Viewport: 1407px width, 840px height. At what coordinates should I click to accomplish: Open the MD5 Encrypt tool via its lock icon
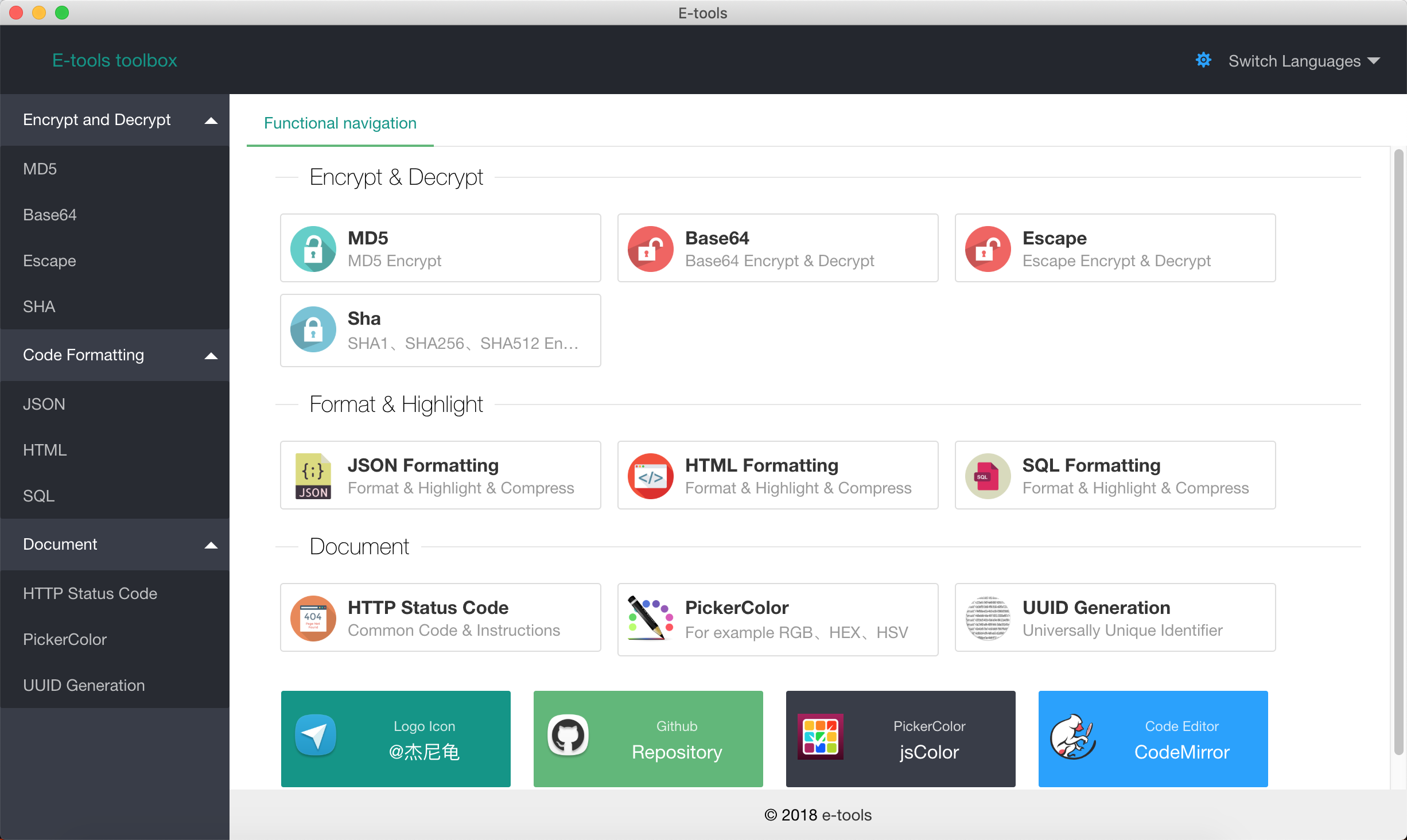(313, 248)
